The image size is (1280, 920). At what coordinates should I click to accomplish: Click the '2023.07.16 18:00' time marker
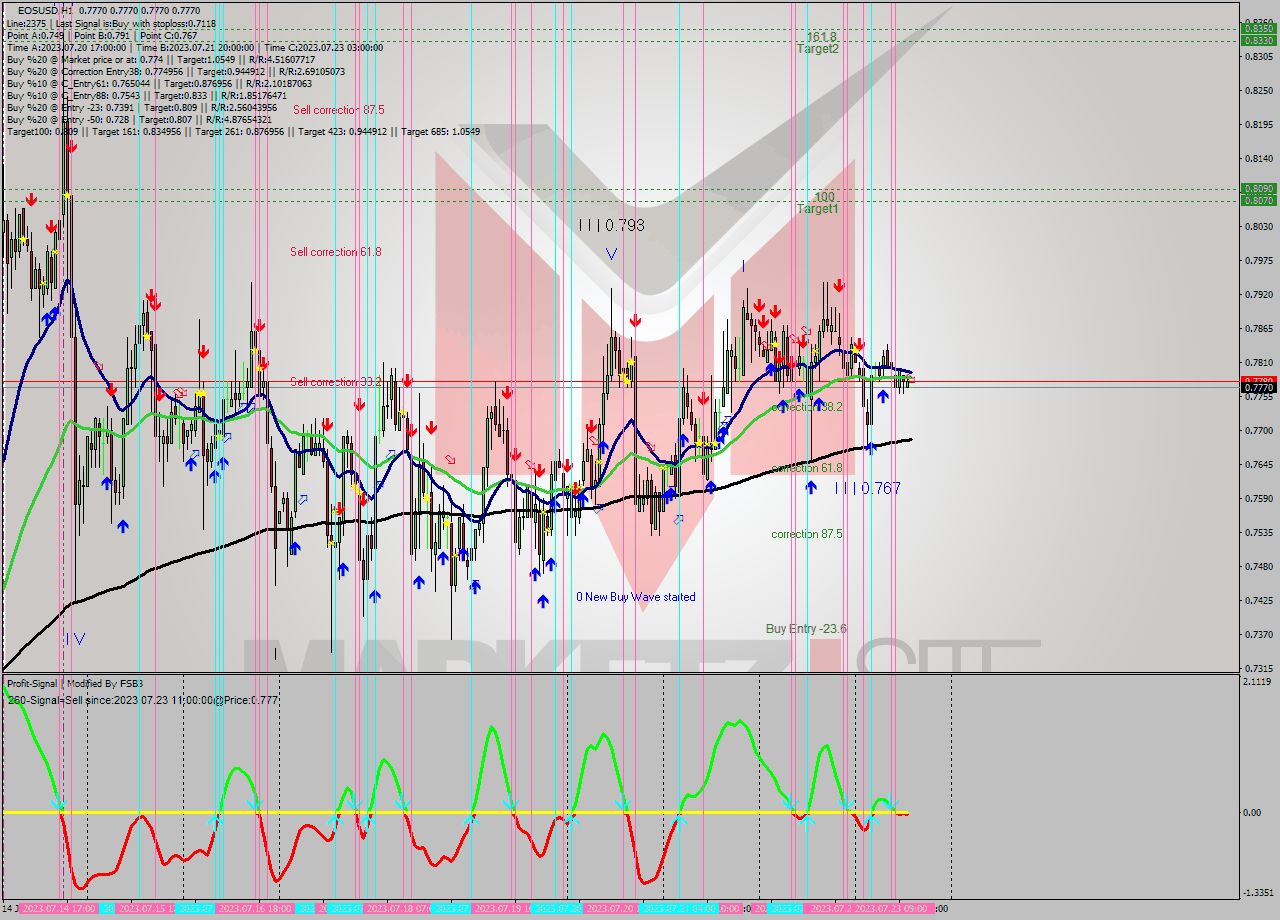coord(256,908)
